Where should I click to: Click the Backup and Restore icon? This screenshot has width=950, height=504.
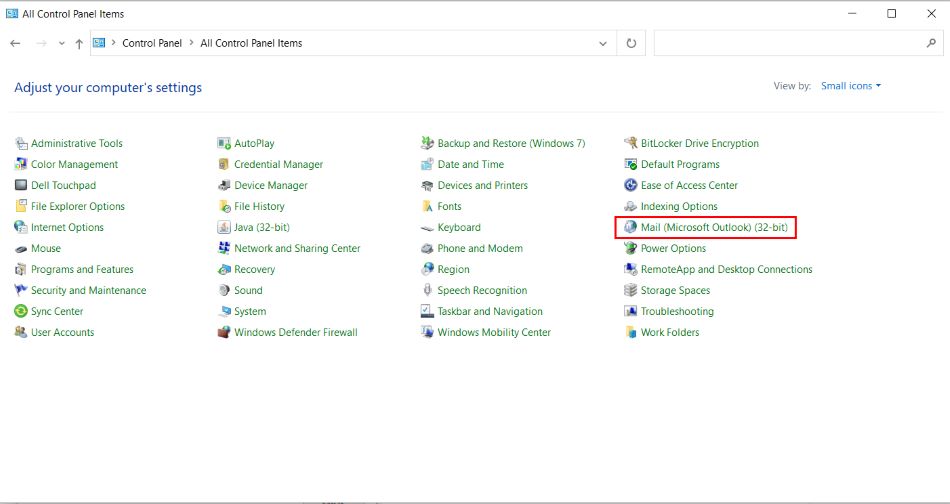(427, 144)
